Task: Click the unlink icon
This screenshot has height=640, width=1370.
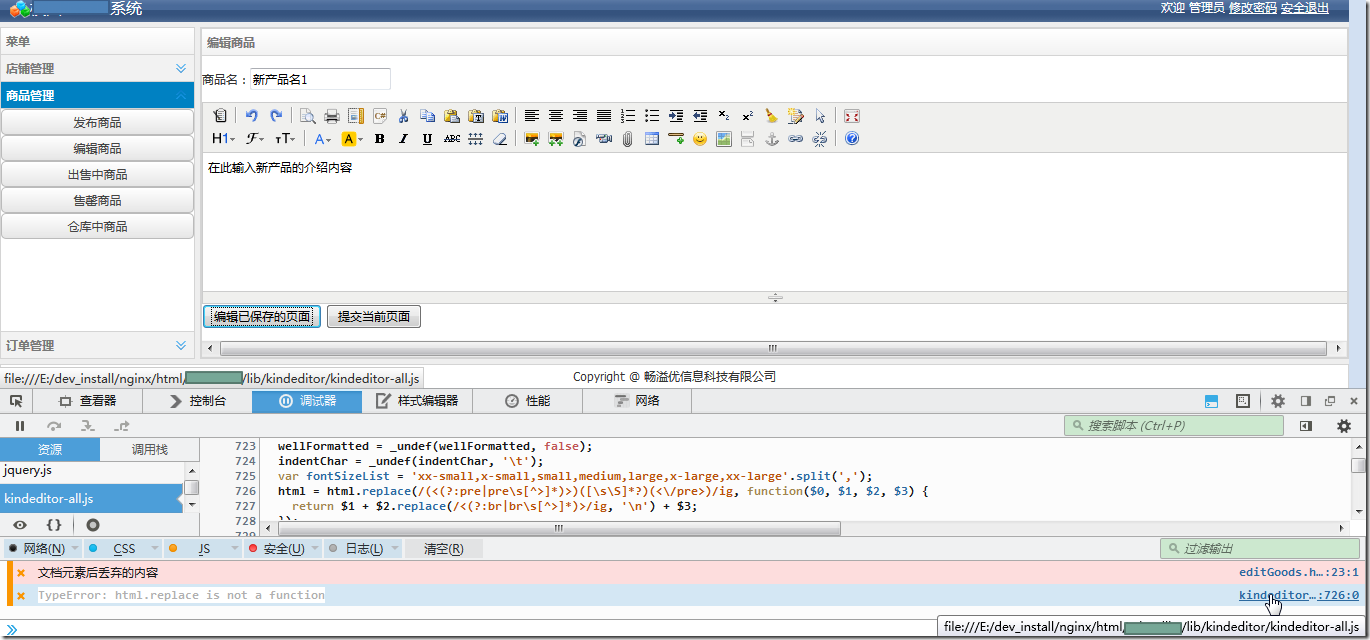Action: [819, 139]
